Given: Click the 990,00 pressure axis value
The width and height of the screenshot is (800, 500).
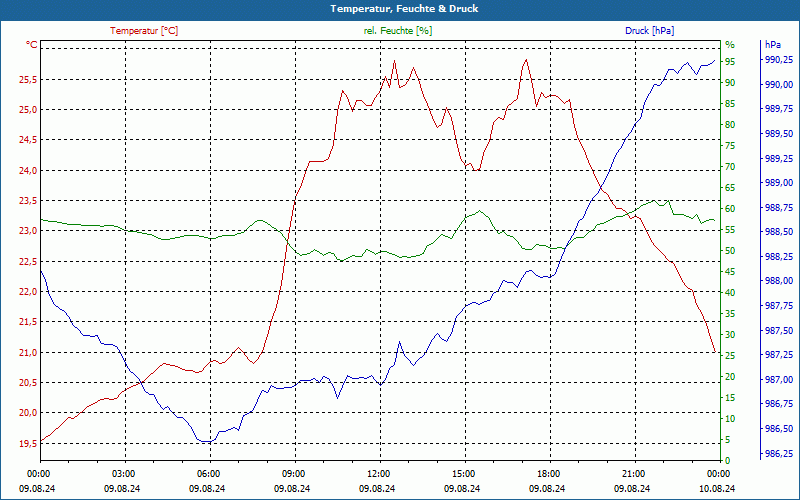Looking at the screenshot, I should 779,84.
